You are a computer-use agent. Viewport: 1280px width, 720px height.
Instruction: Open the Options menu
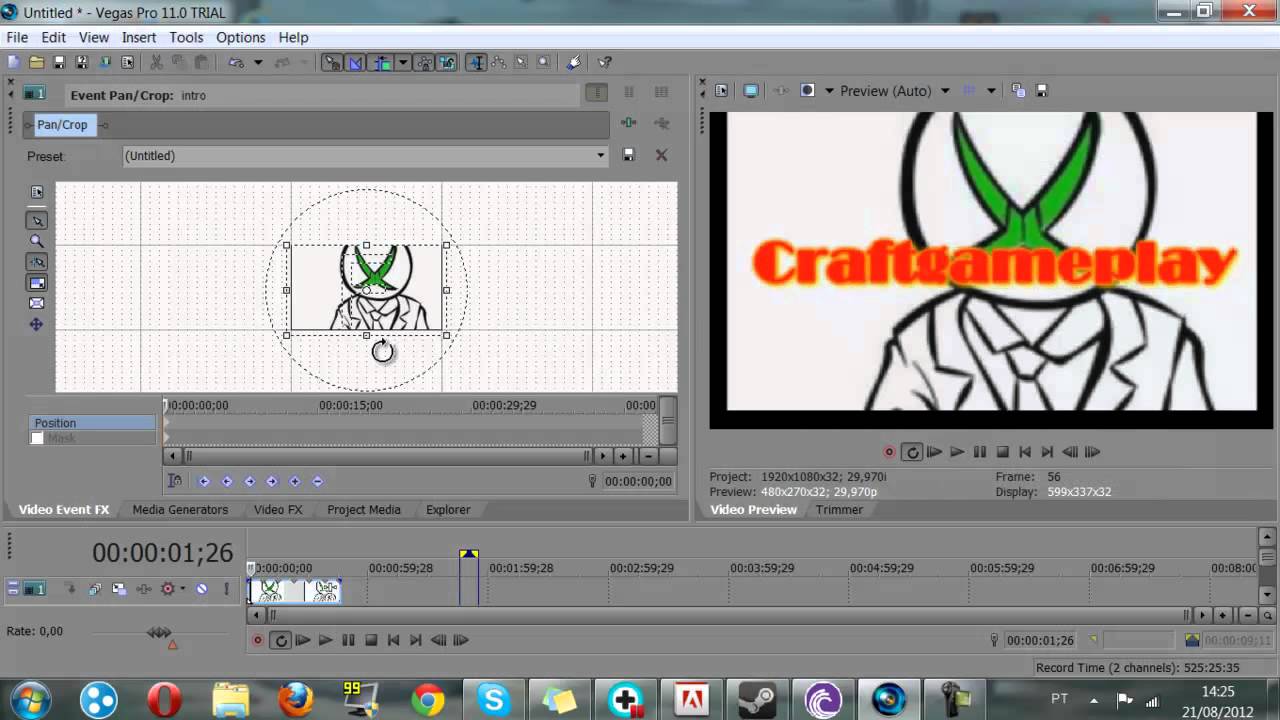click(241, 37)
